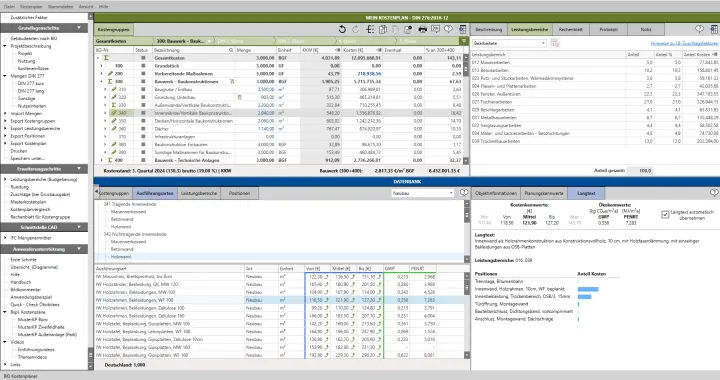Collapse the Schnittstelle CAD section header

click(45, 227)
